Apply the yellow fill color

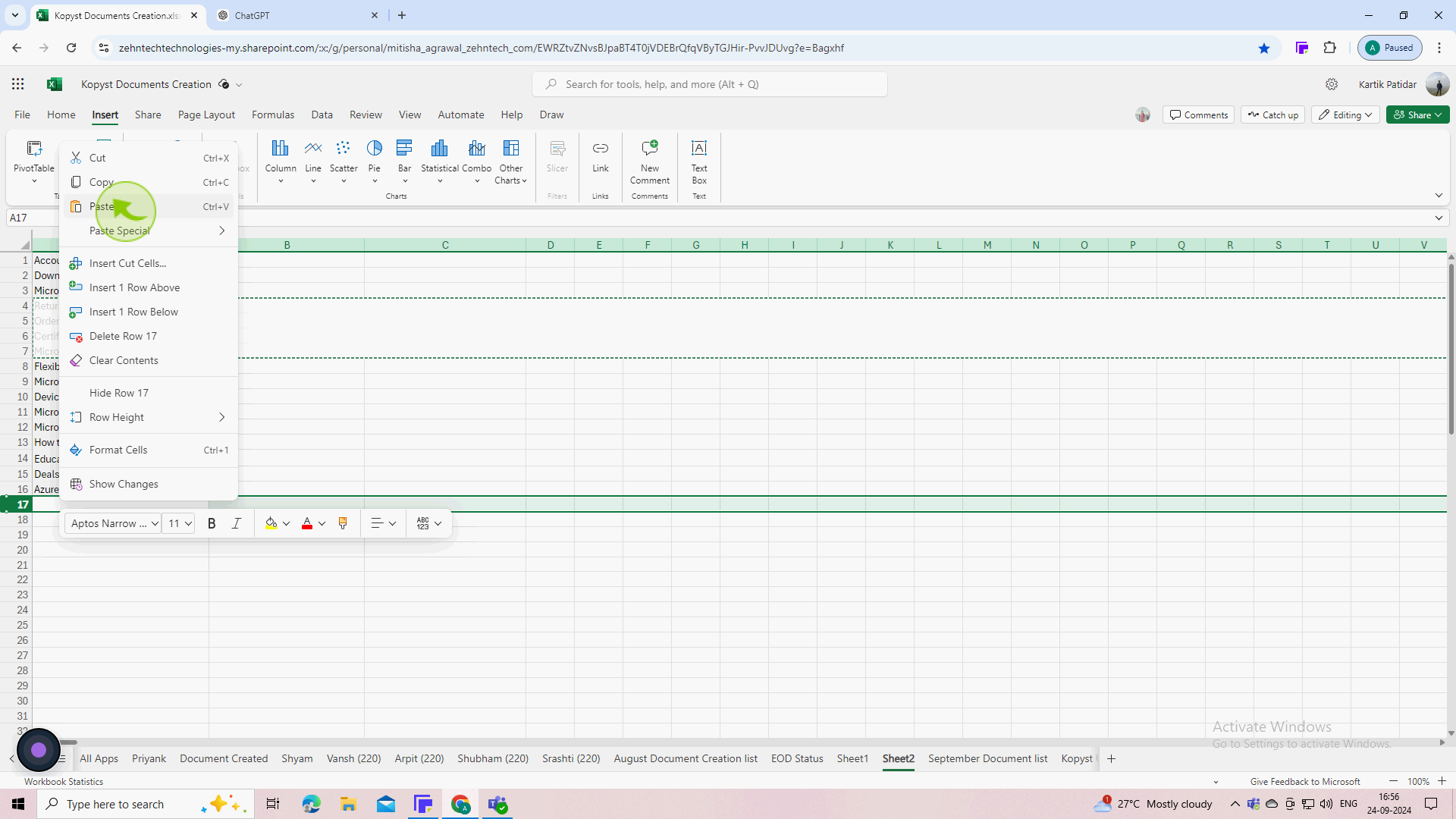point(271,523)
